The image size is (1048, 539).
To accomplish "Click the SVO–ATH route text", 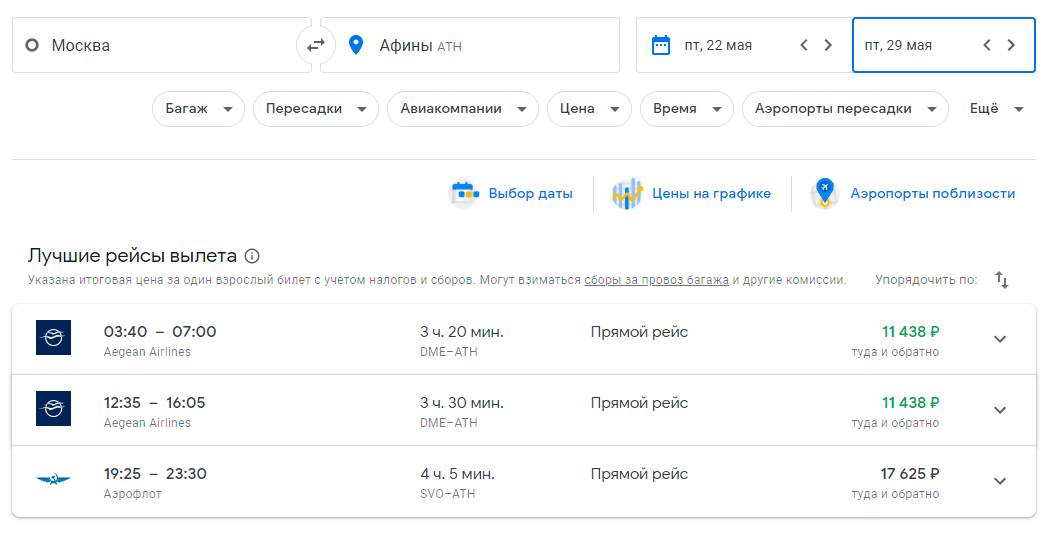I will tap(448, 494).
